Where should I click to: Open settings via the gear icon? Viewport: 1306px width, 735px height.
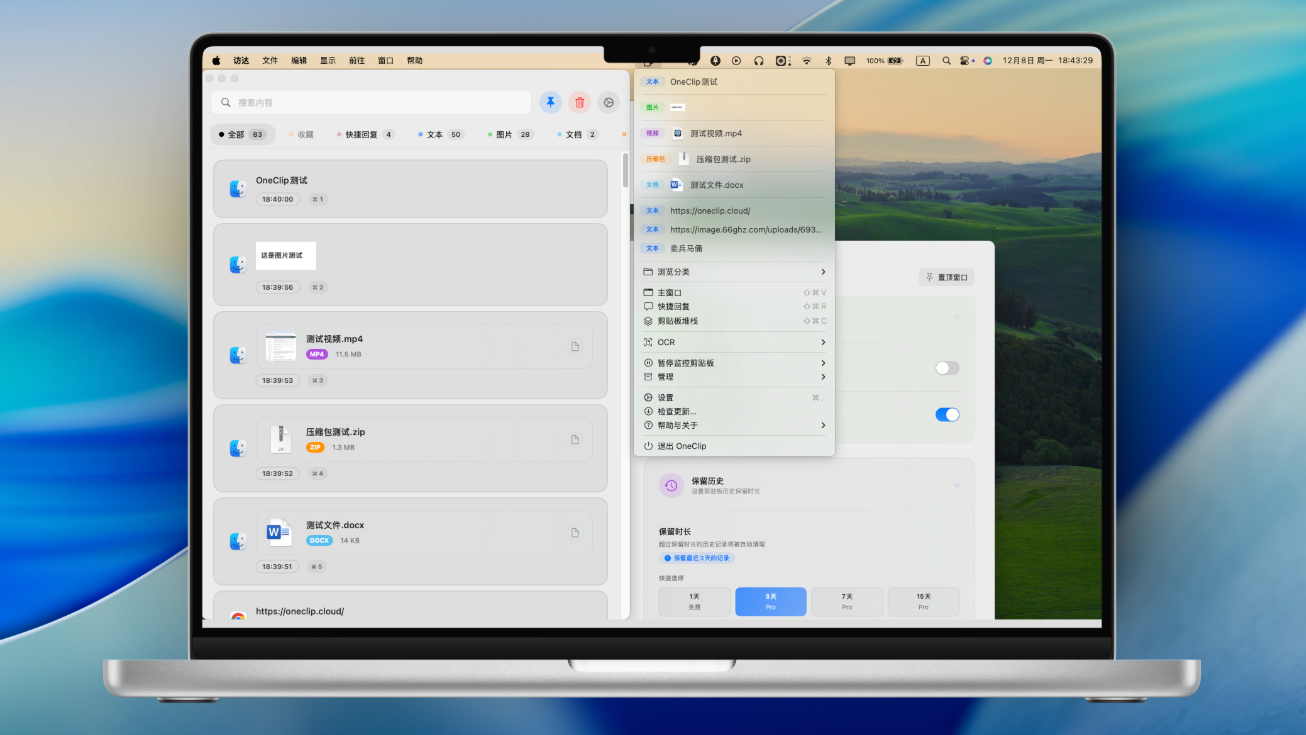[x=608, y=101]
